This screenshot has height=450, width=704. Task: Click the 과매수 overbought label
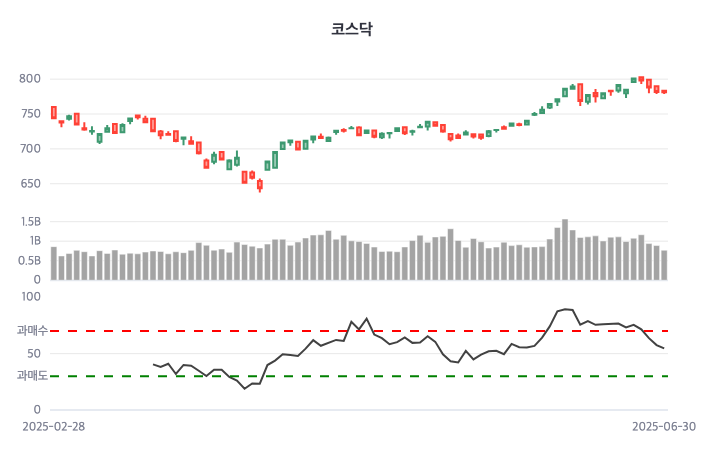click(x=32, y=330)
